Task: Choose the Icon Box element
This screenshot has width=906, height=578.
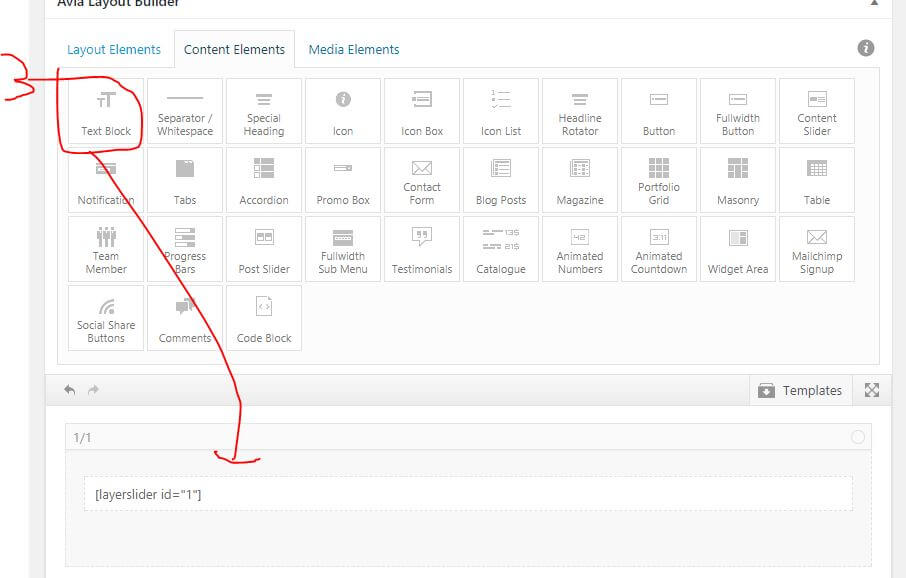Action: tap(422, 113)
